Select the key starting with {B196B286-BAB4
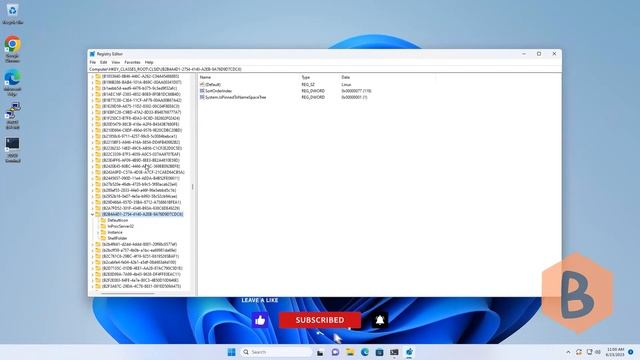Image resolution: width=640 pixels, height=360 pixels. (141, 82)
